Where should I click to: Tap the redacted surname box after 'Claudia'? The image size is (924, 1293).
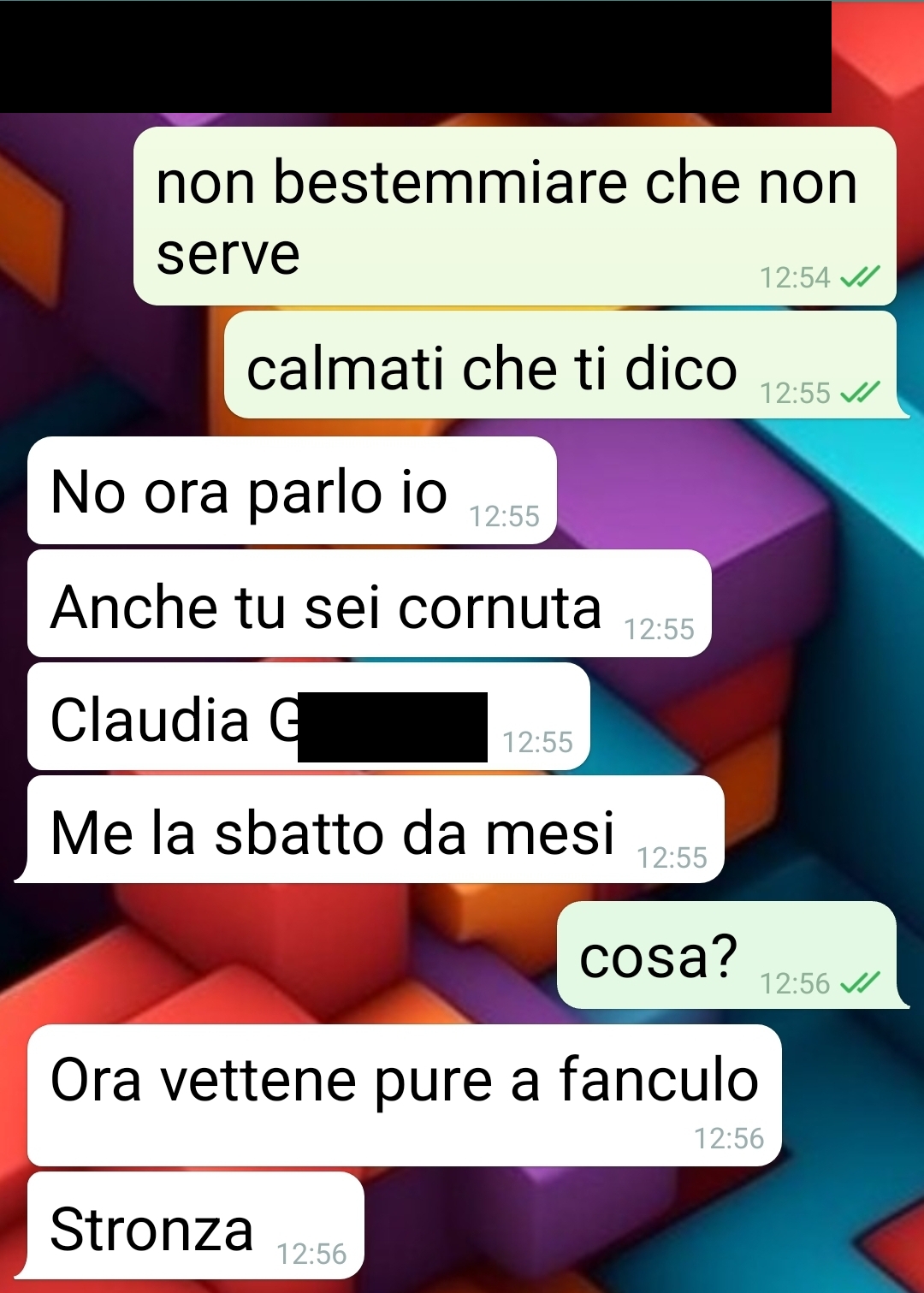(x=393, y=727)
